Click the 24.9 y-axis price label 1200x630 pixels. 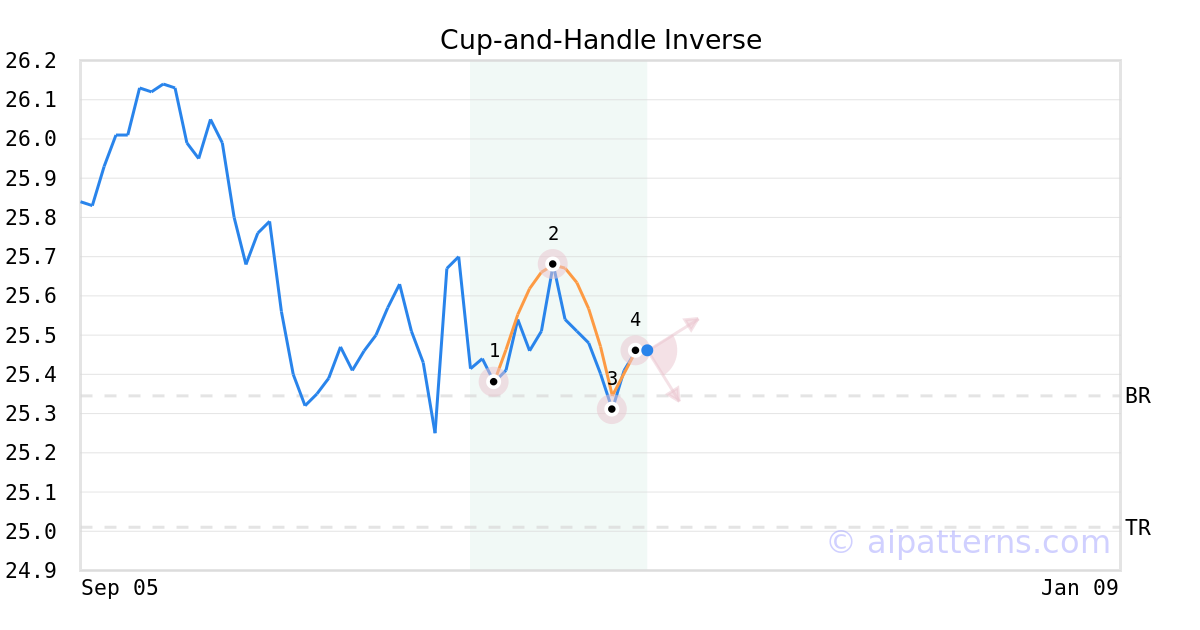[31, 570]
